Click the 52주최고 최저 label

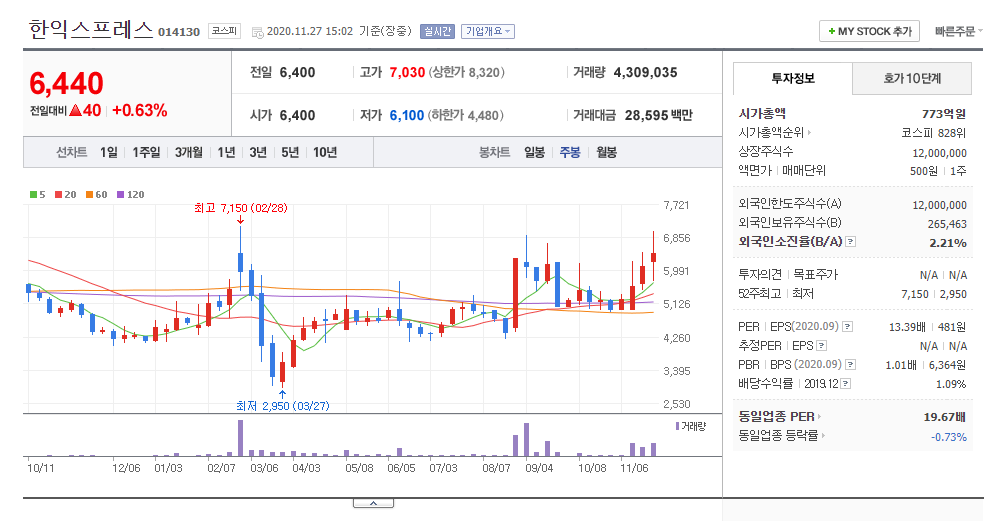click(x=776, y=294)
